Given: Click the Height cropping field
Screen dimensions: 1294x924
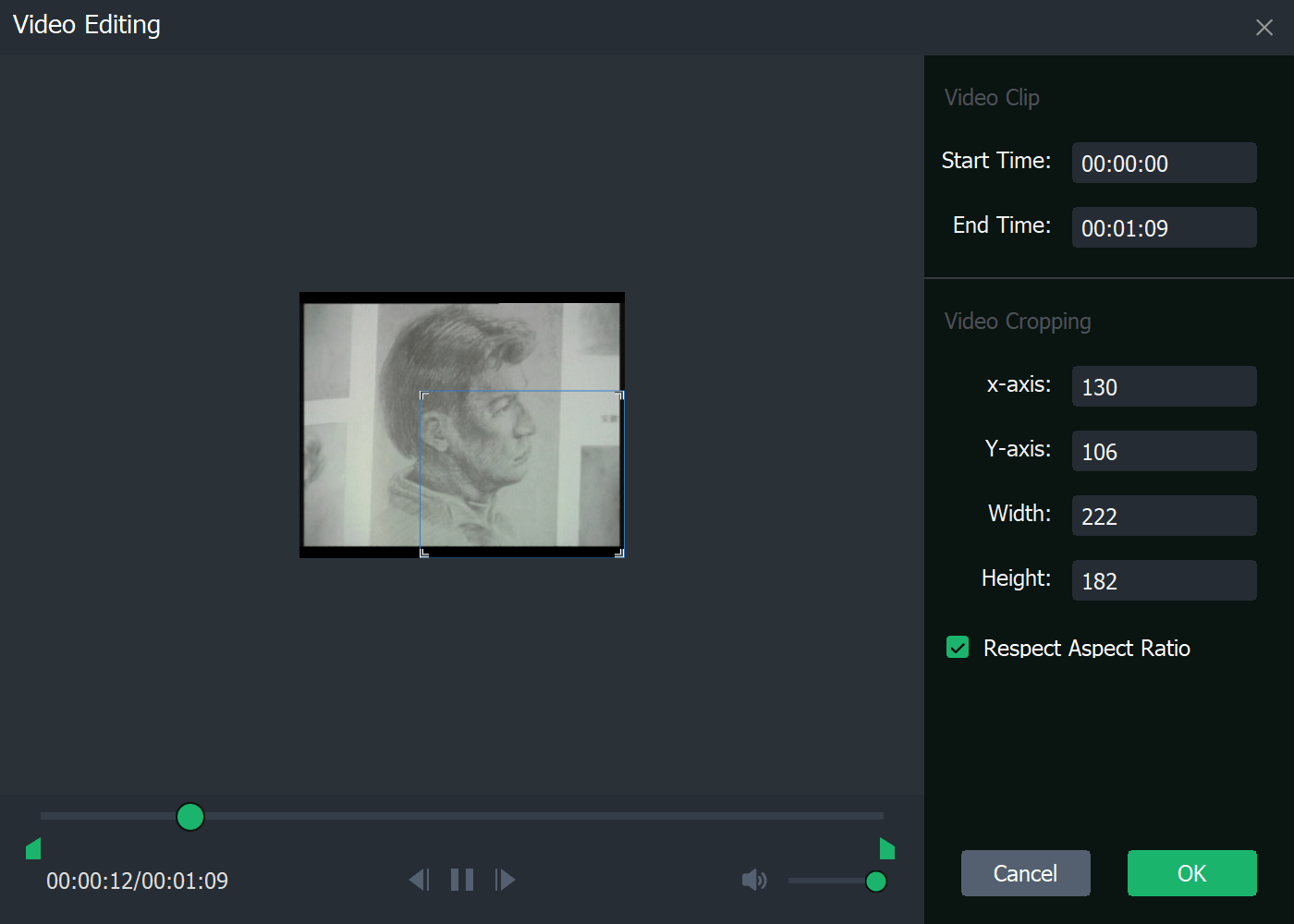Looking at the screenshot, I should click(1164, 580).
